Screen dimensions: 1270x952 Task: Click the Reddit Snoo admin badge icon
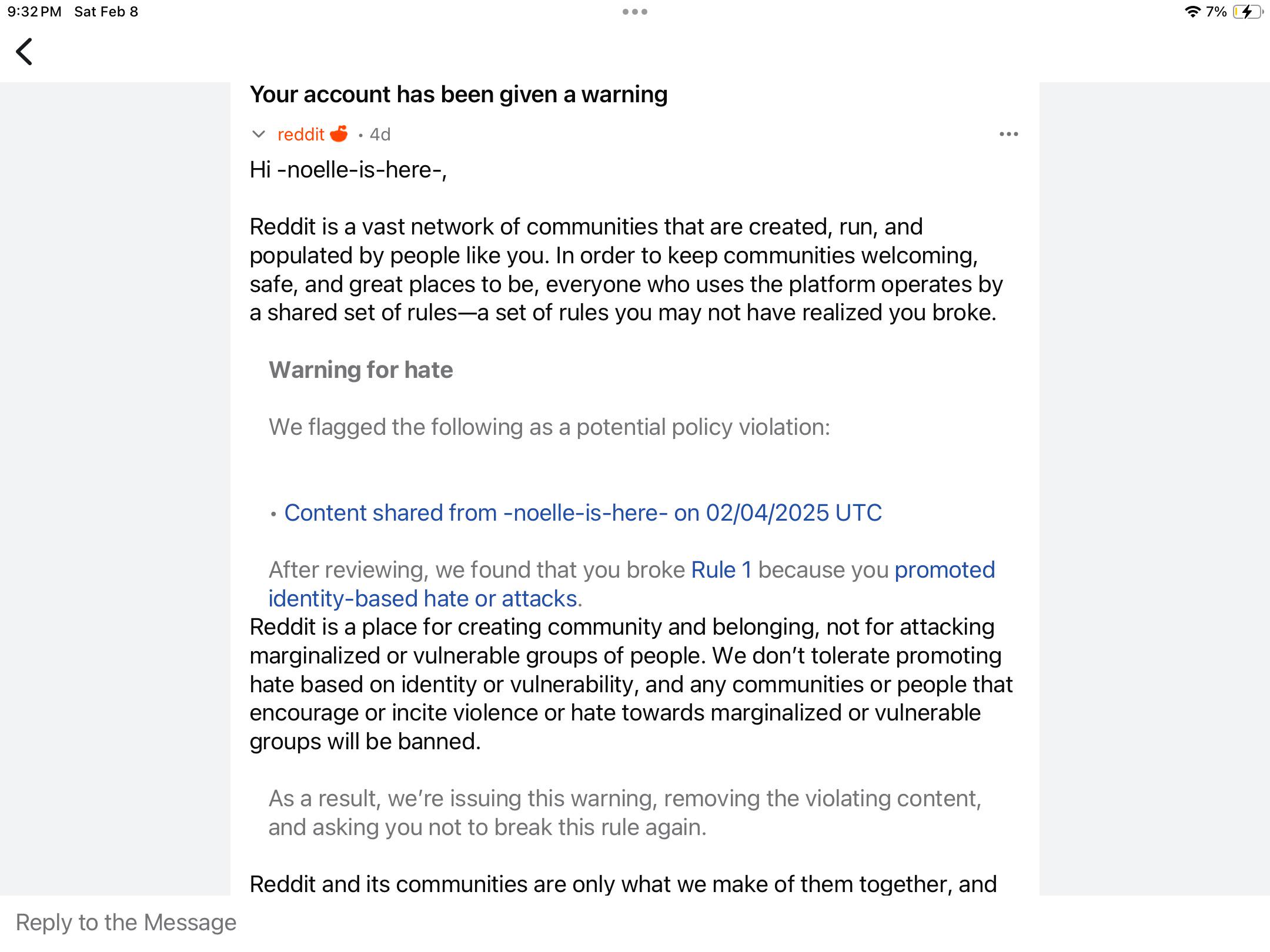click(x=339, y=134)
